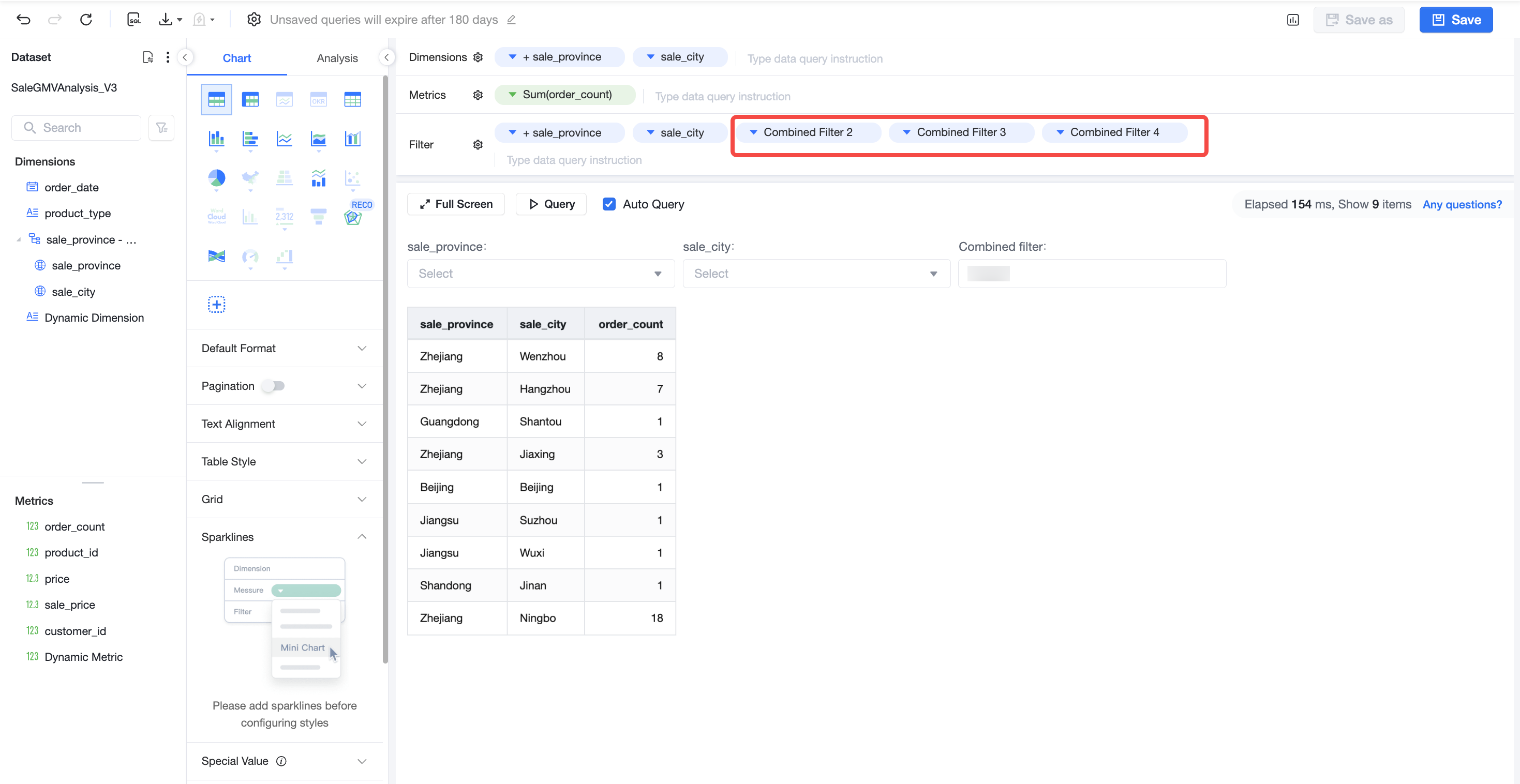Select the word cloud chart type

217,217
